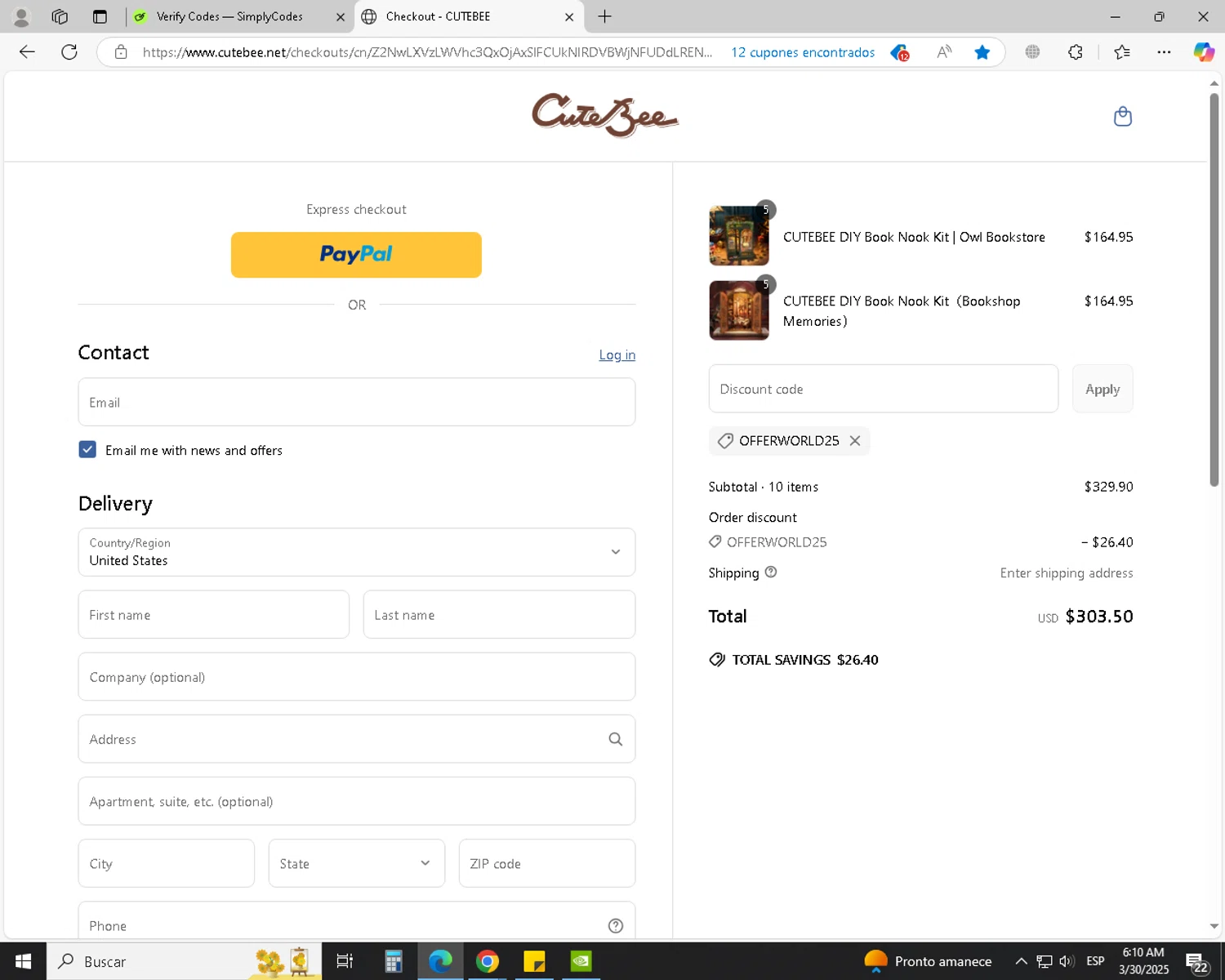
Task: Reload the checkout page
Action: 69,52
